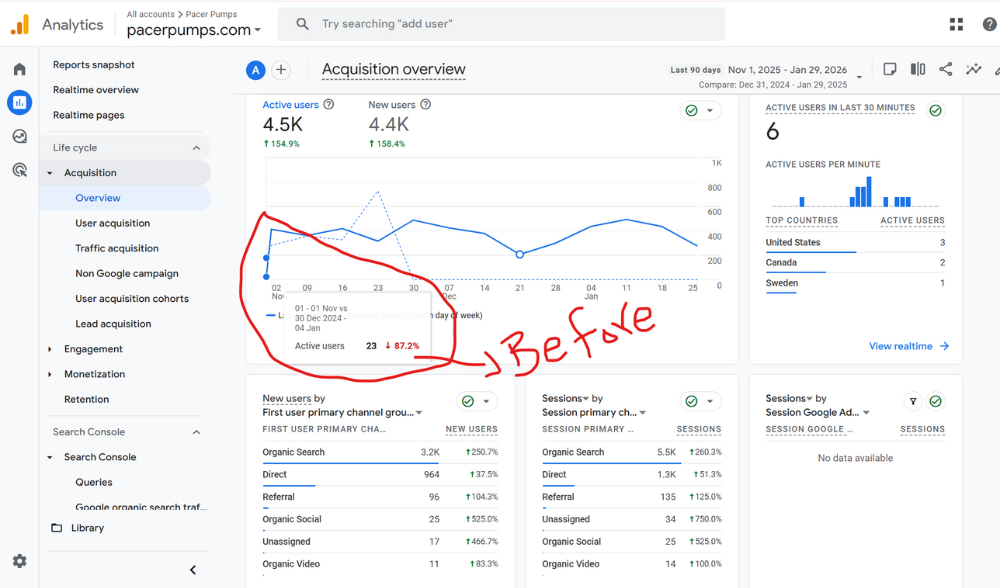Image resolution: width=1000 pixels, height=588 pixels.
Task: Click the Google apps grid icon
Action: point(955,23)
